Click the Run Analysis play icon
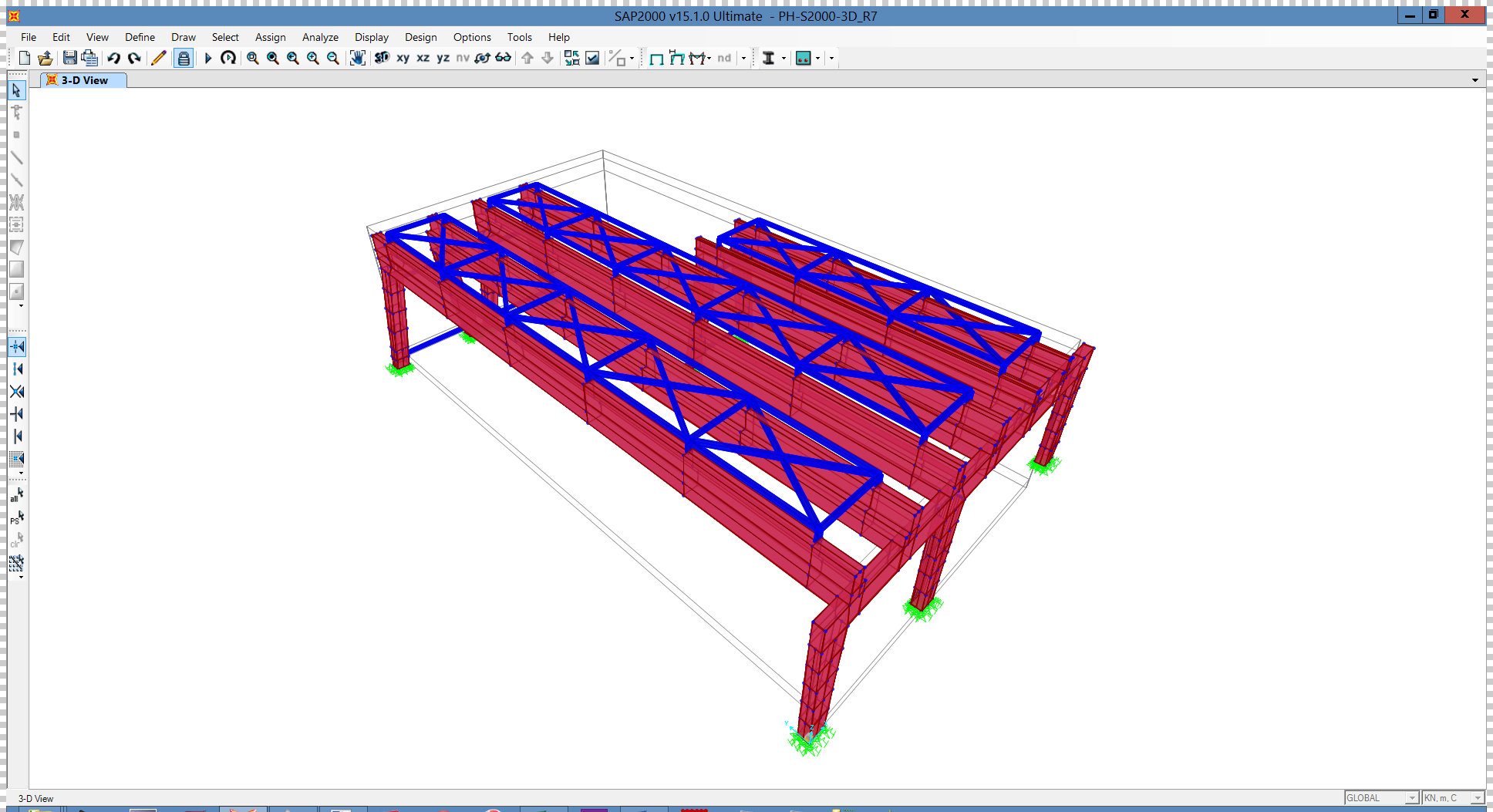 click(x=207, y=58)
